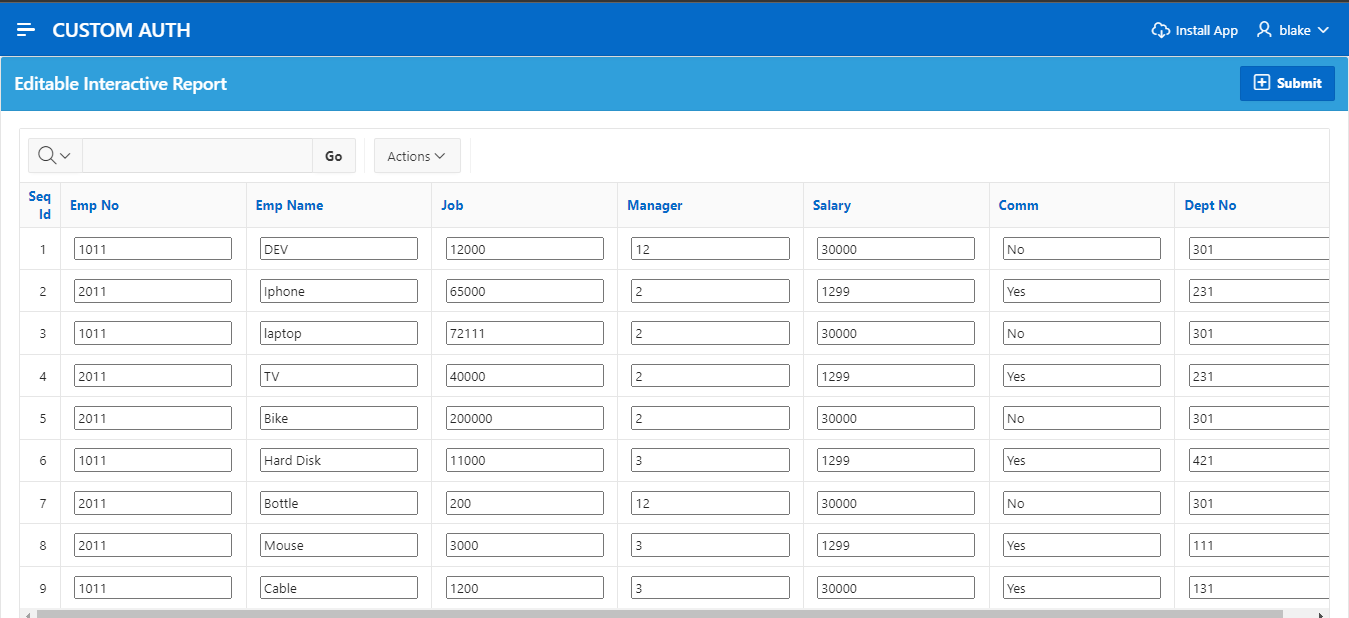Edit Job field containing 3000
Viewport: 1349px width, 618px height.
tap(524, 545)
